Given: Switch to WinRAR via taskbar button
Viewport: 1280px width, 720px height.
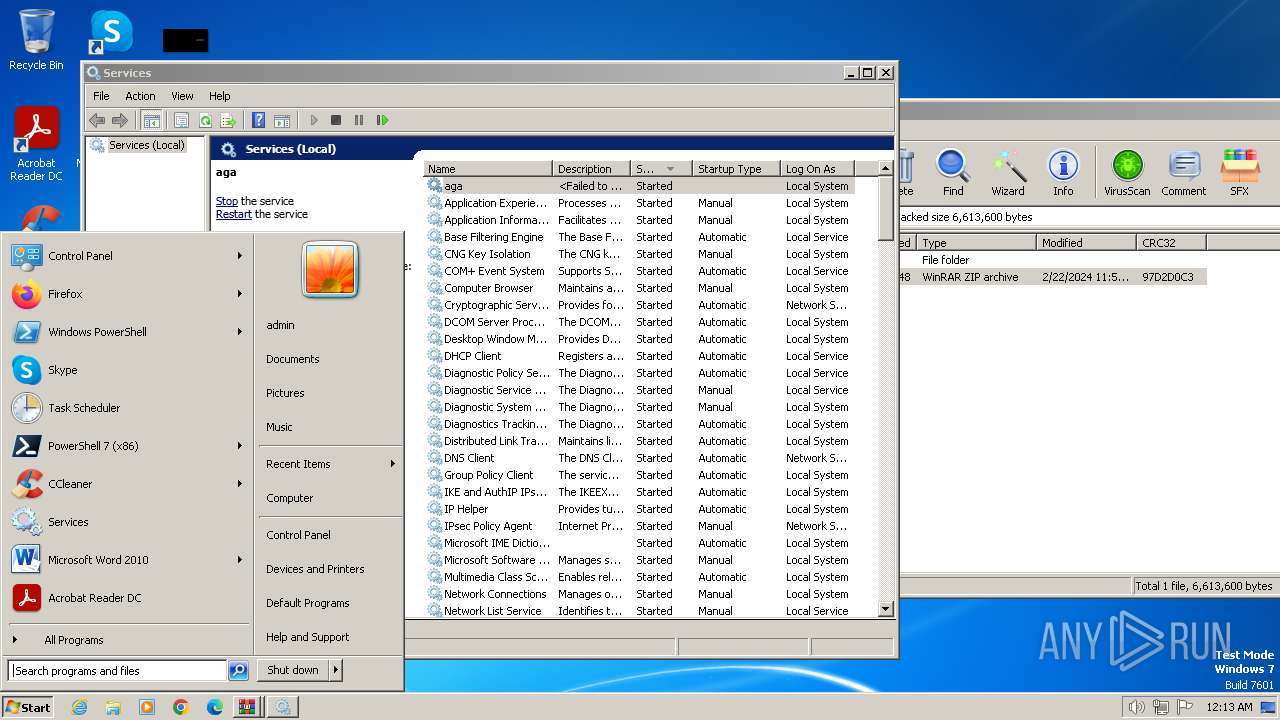Looking at the screenshot, I should [x=246, y=707].
